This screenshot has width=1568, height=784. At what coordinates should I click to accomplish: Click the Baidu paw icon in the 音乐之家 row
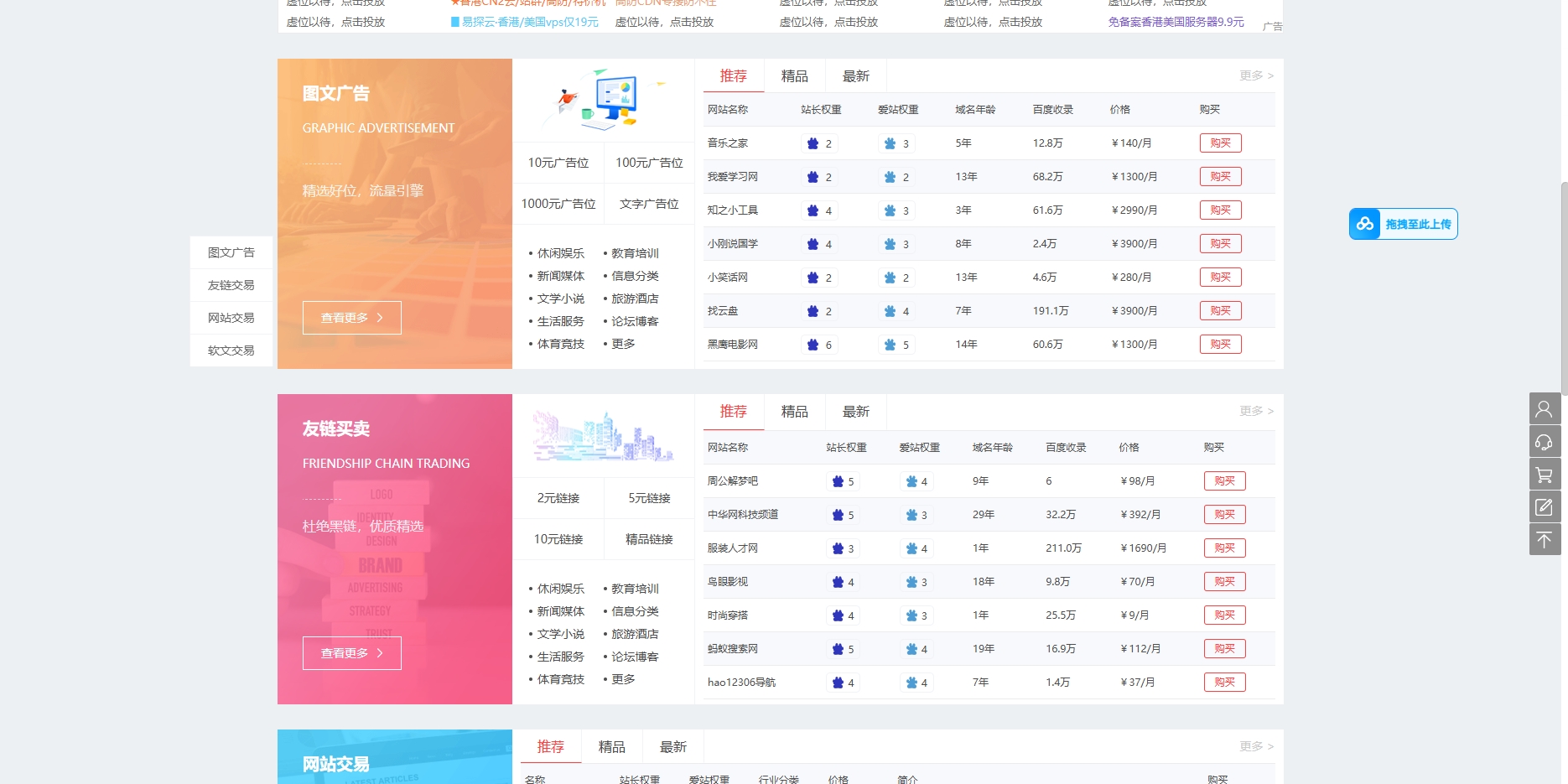click(x=813, y=143)
